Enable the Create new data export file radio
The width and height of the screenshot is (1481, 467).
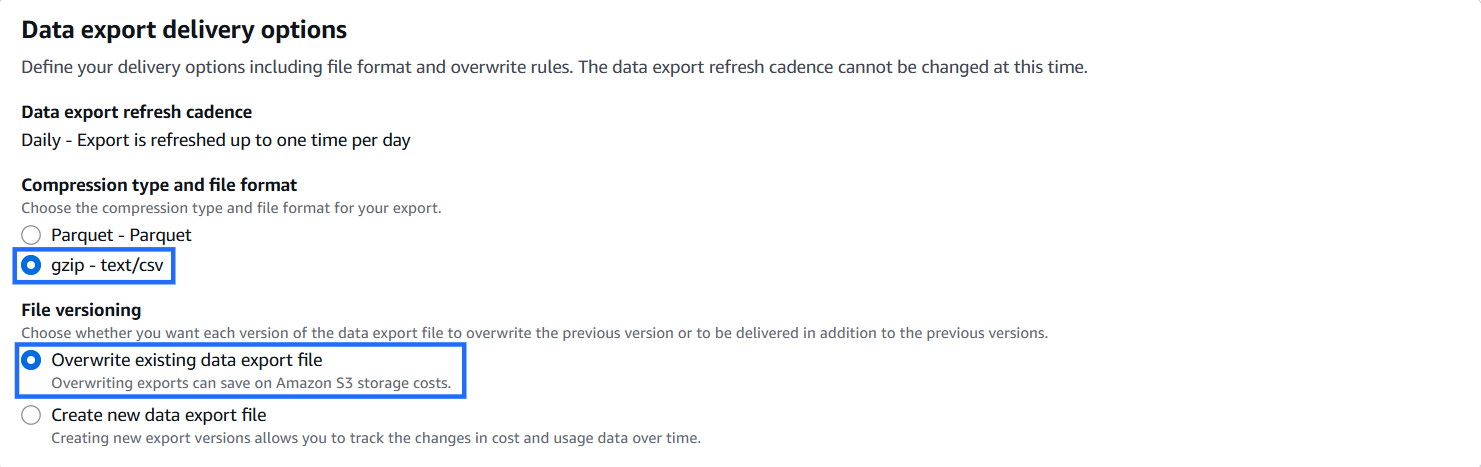[32, 415]
